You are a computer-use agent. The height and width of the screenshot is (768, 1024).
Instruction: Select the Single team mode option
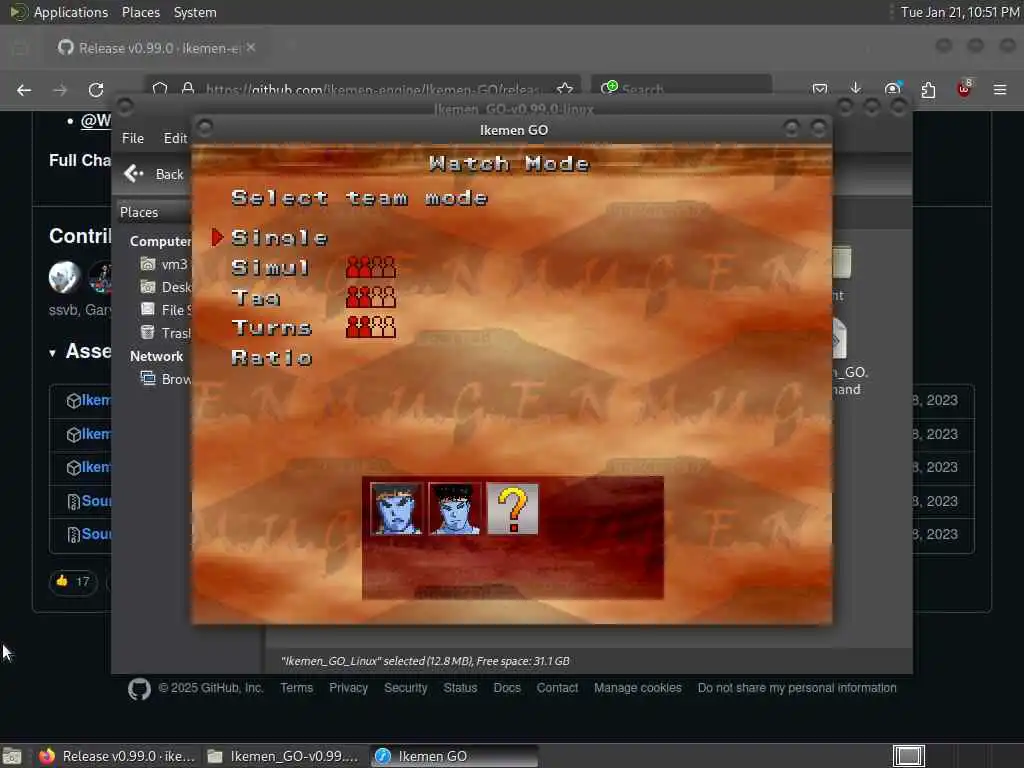279,238
